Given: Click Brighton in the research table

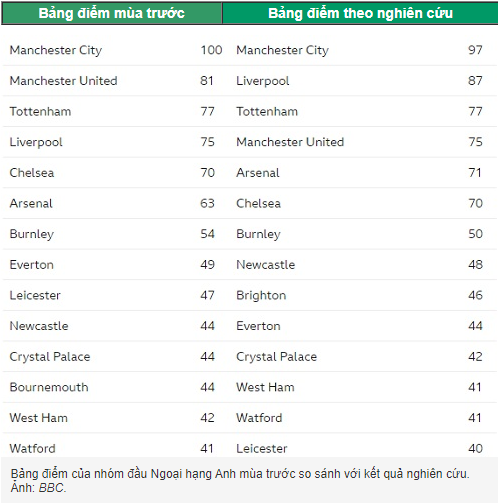Looking at the screenshot, I should [x=261, y=296].
